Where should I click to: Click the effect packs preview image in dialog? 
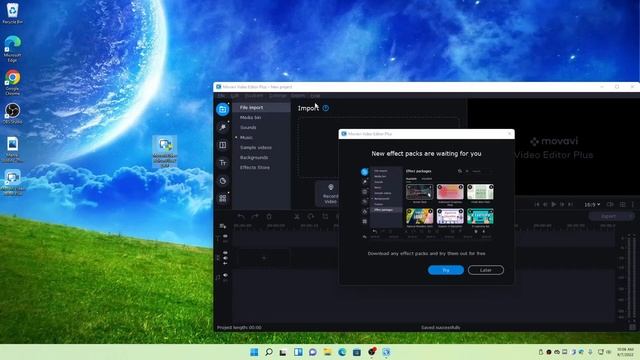tap(427, 202)
